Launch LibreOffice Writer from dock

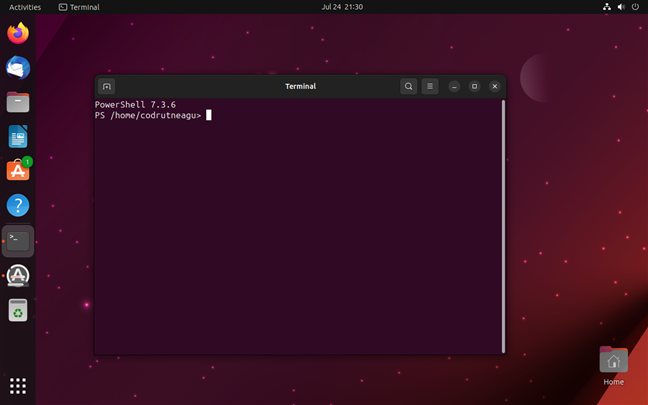[18, 136]
